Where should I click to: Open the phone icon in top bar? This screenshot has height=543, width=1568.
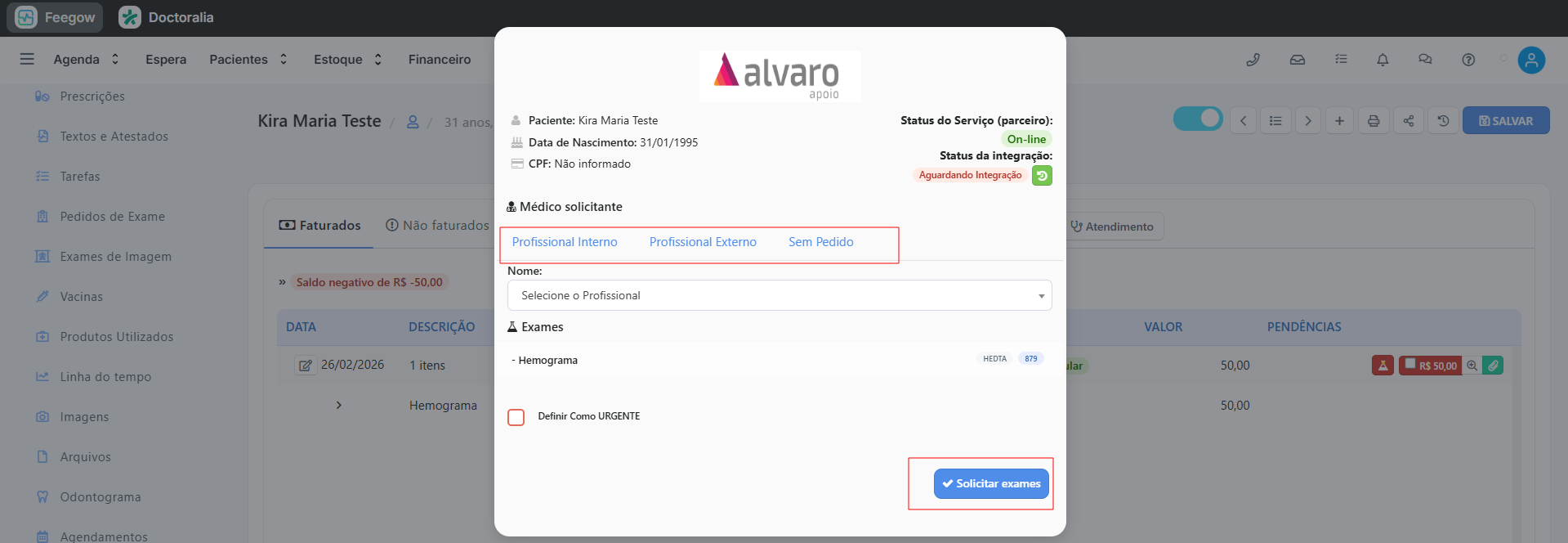[1253, 60]
